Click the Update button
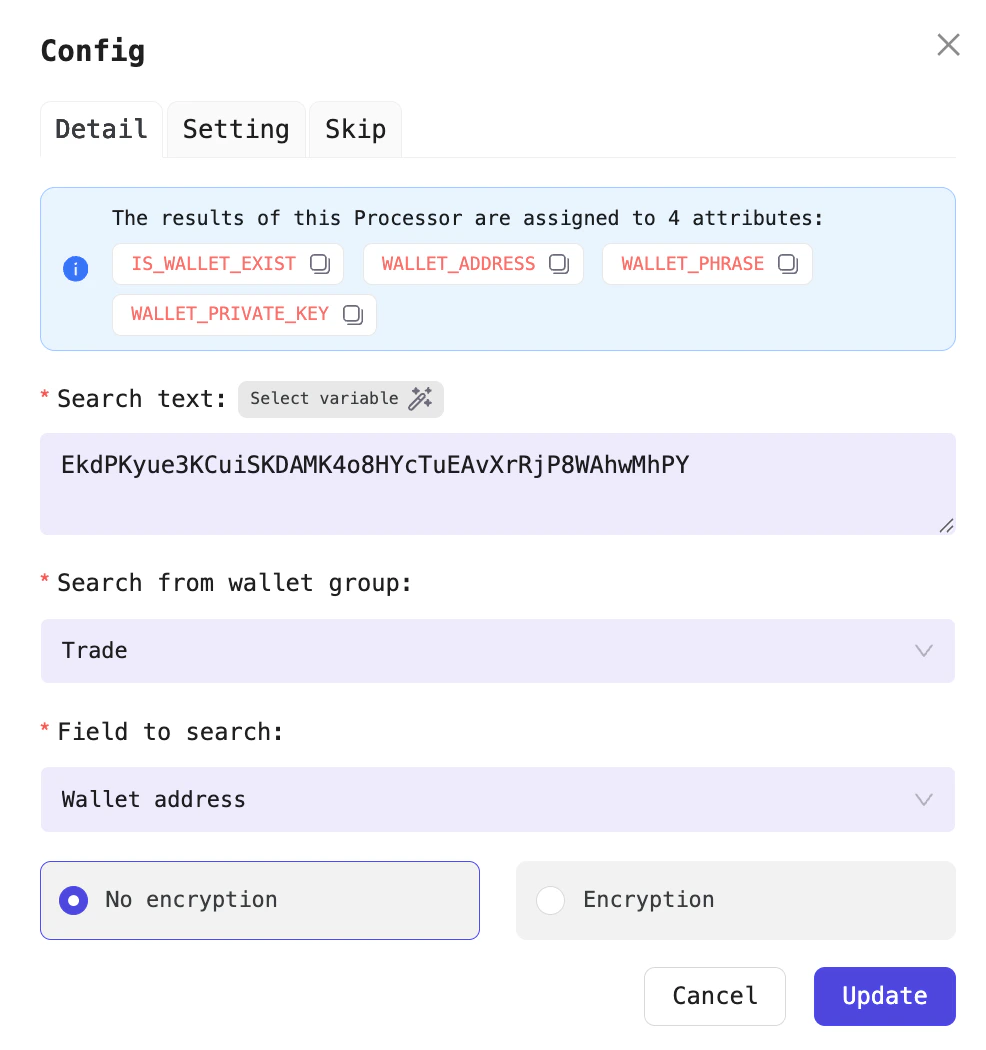 884,996
